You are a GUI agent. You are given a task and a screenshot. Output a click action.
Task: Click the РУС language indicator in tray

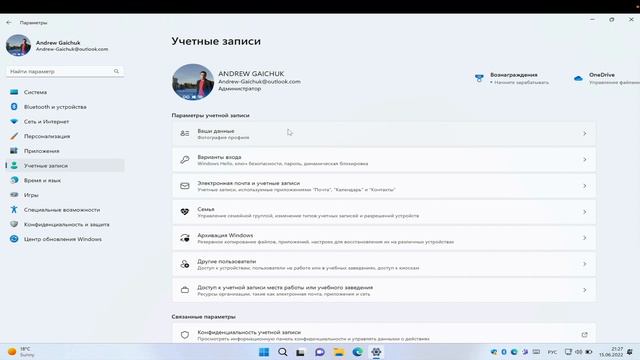click(x=552, y=352)
